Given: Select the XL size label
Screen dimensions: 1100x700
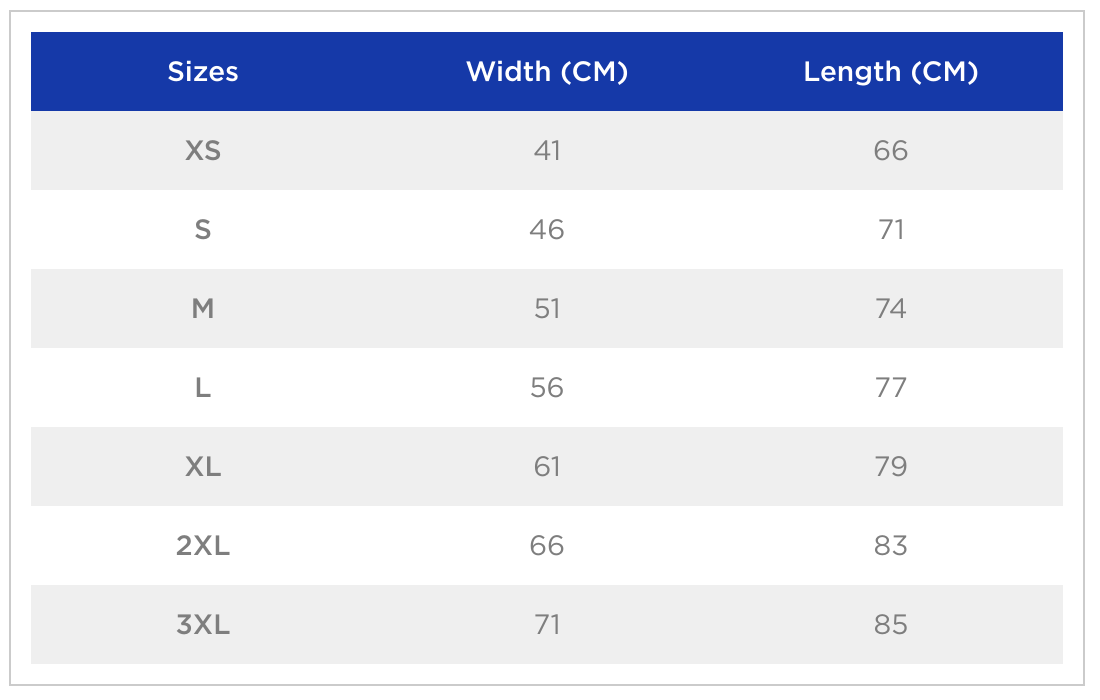Looking at the screenshot, I should click(203, 467).
